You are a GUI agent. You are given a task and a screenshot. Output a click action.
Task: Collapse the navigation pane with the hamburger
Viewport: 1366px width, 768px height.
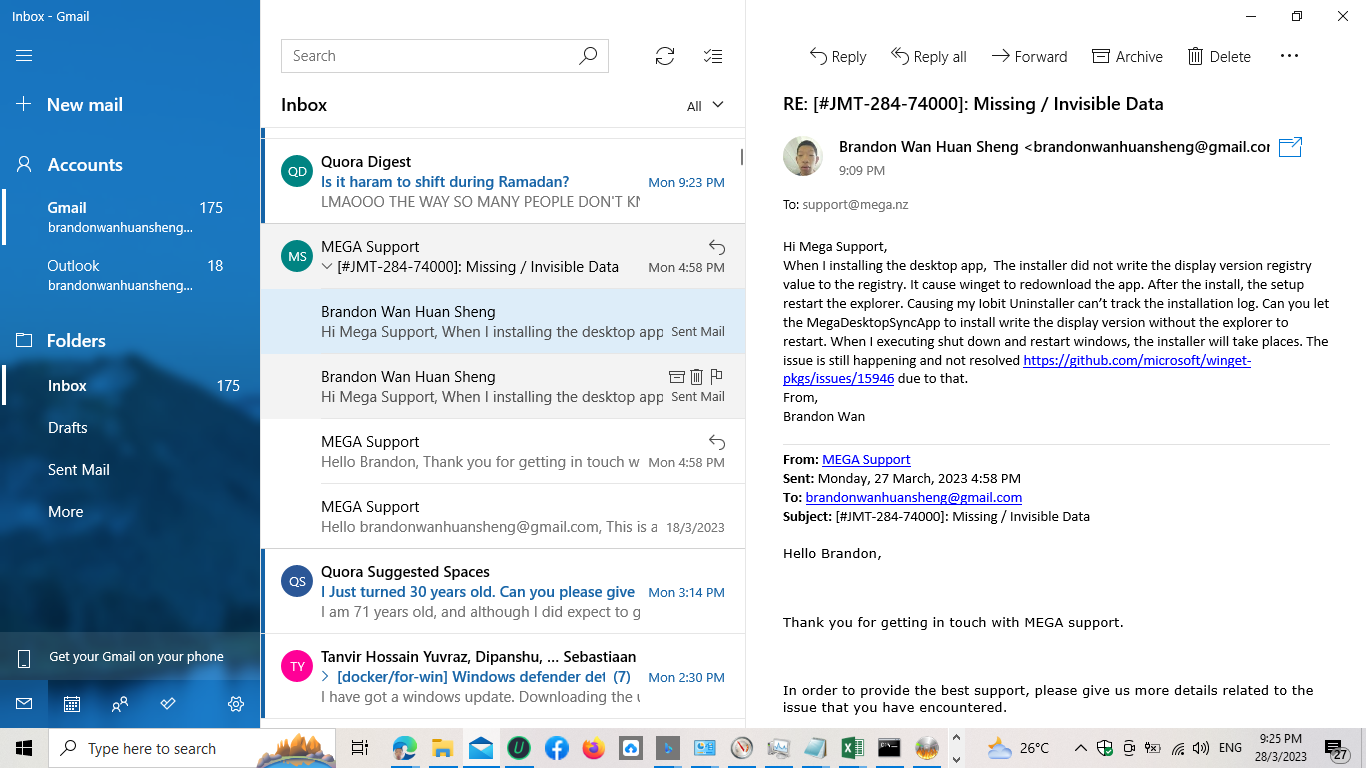pyautogui.click(x=24, y=56)
